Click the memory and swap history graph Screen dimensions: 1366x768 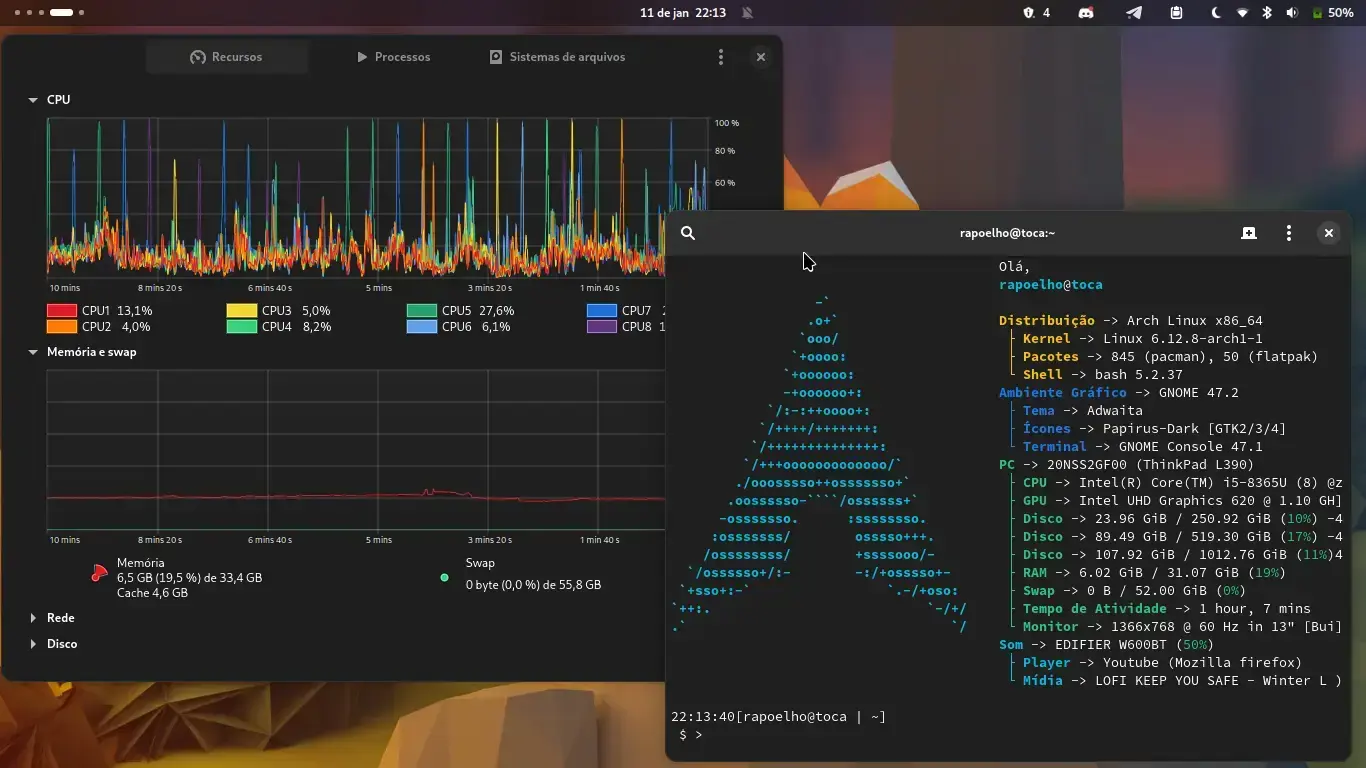tap(356, 450)
